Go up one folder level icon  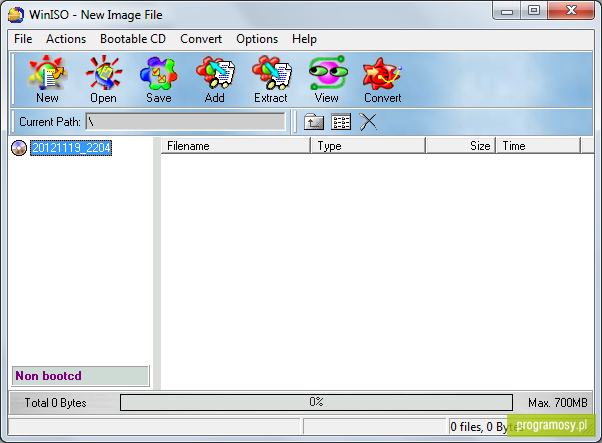tap(314, 122)
